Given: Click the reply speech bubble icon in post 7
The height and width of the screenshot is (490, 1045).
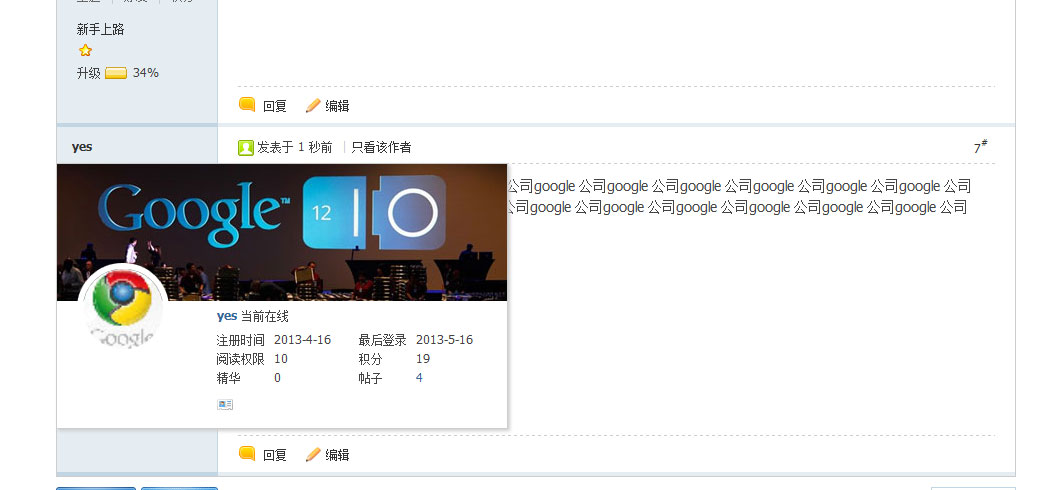Looking at the screenshot, I should pos(247,454).
